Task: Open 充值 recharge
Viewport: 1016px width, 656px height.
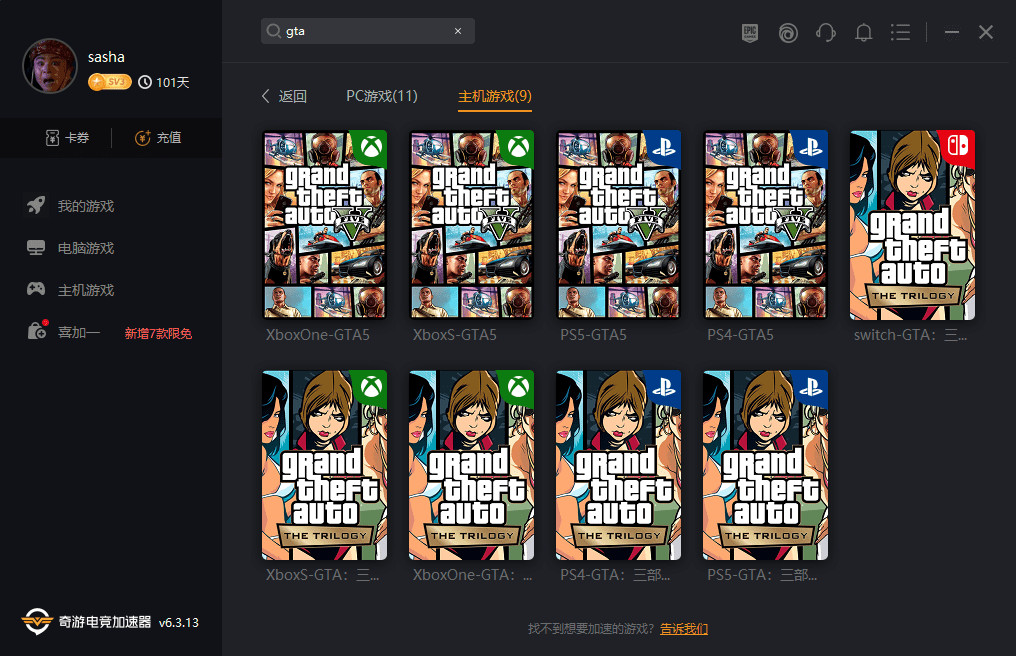Action: coord(158,137)
